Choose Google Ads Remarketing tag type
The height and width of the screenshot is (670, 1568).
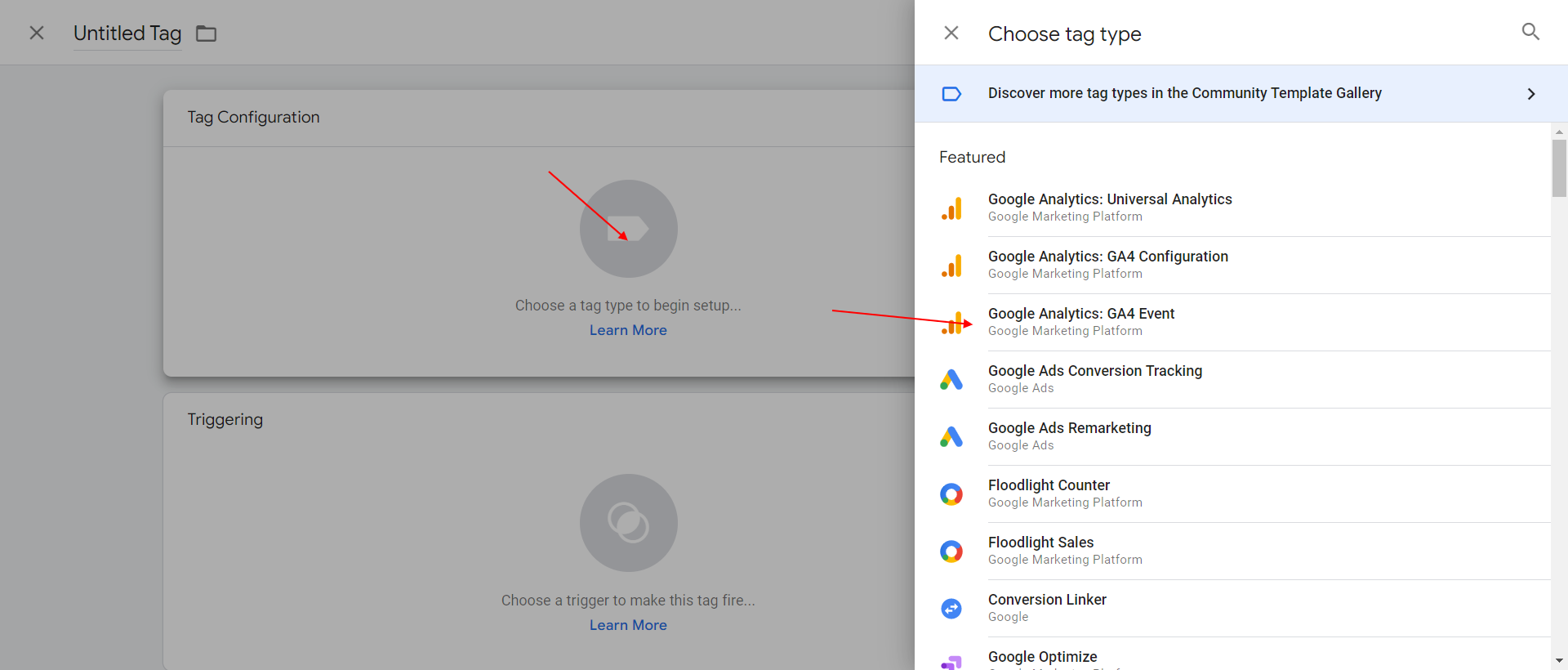pos(1069,428)
